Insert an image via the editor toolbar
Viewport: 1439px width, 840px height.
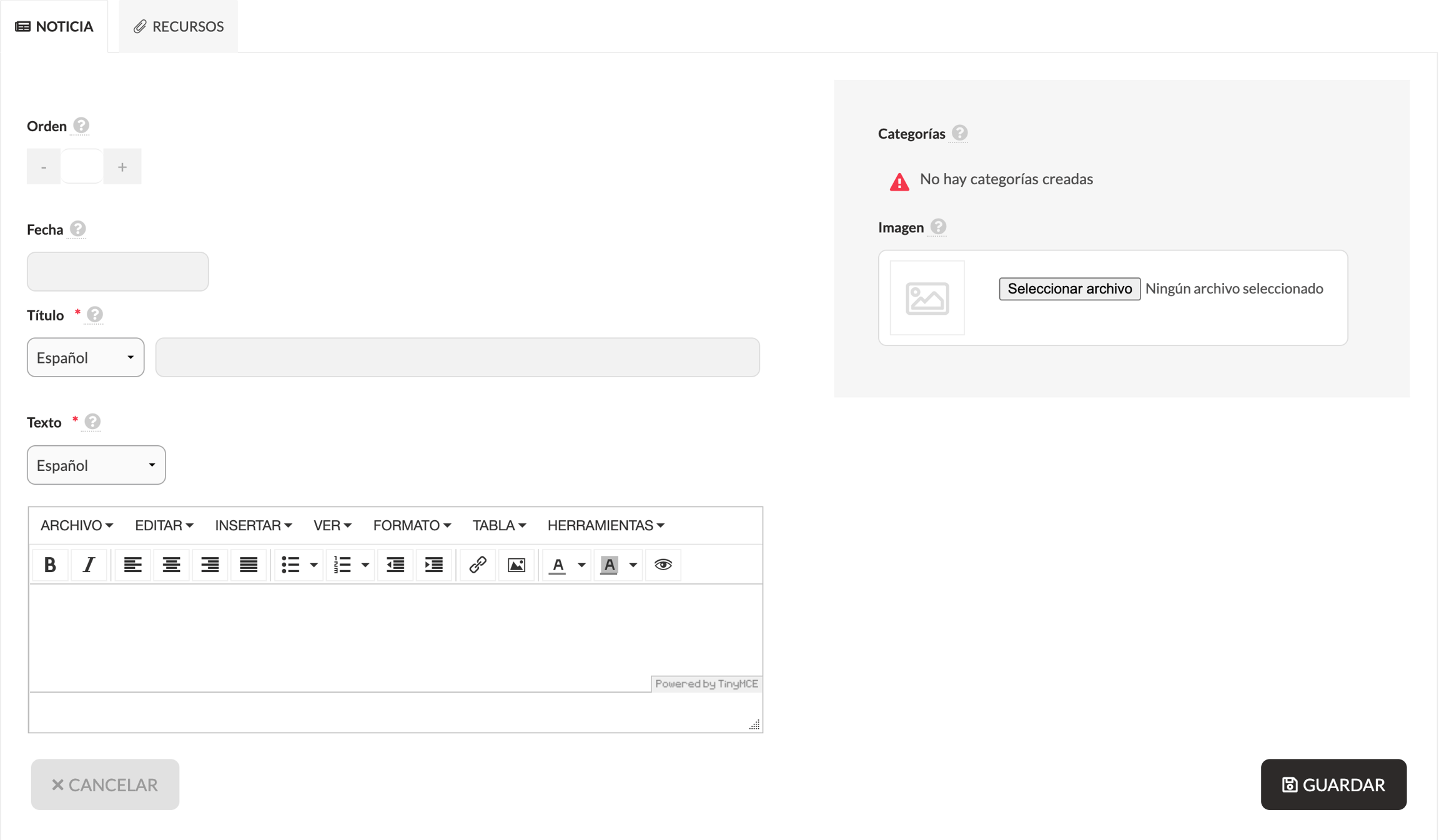[x=517, y=565]
